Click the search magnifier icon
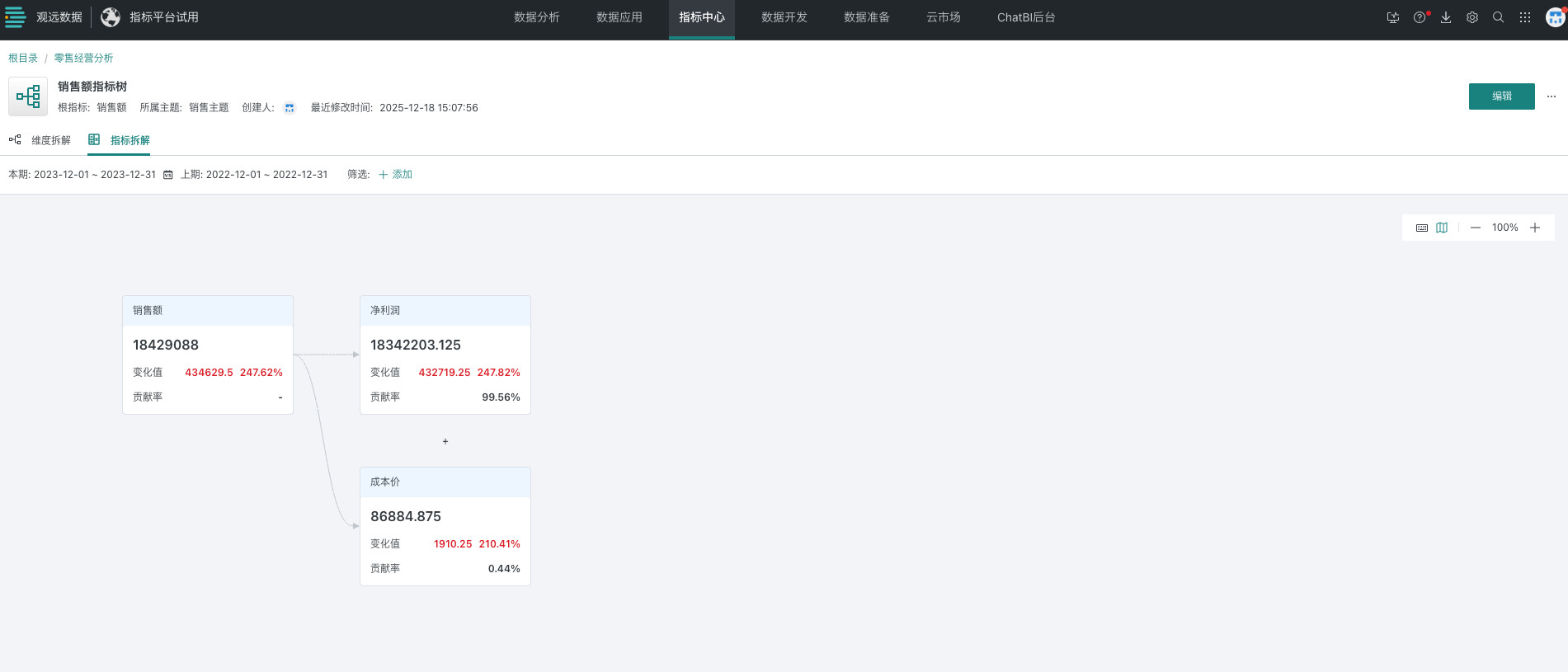This screenshot has width=1568, height=672. 1499,17
